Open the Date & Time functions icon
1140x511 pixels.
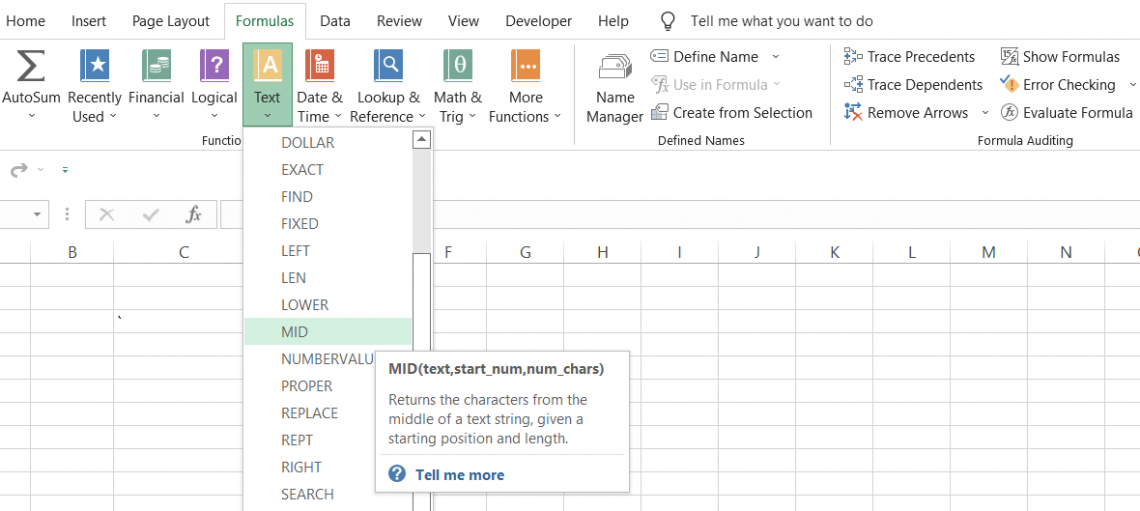click(x=319, y=68)
